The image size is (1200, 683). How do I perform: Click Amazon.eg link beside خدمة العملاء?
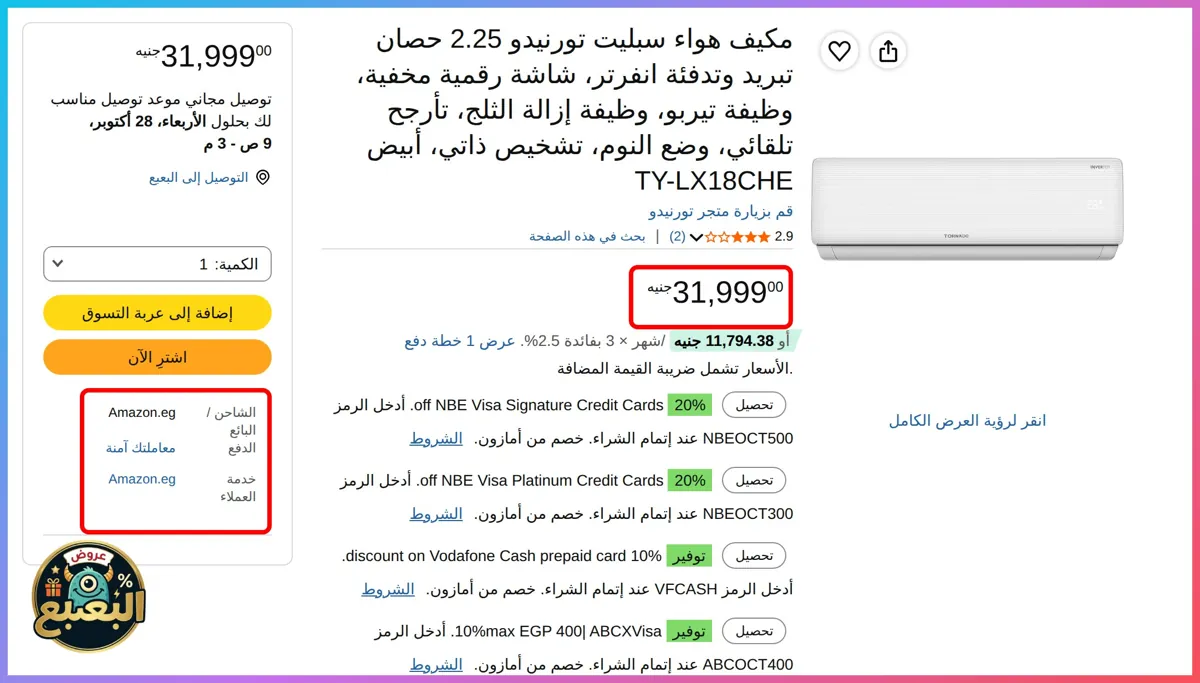pos(142,479)
